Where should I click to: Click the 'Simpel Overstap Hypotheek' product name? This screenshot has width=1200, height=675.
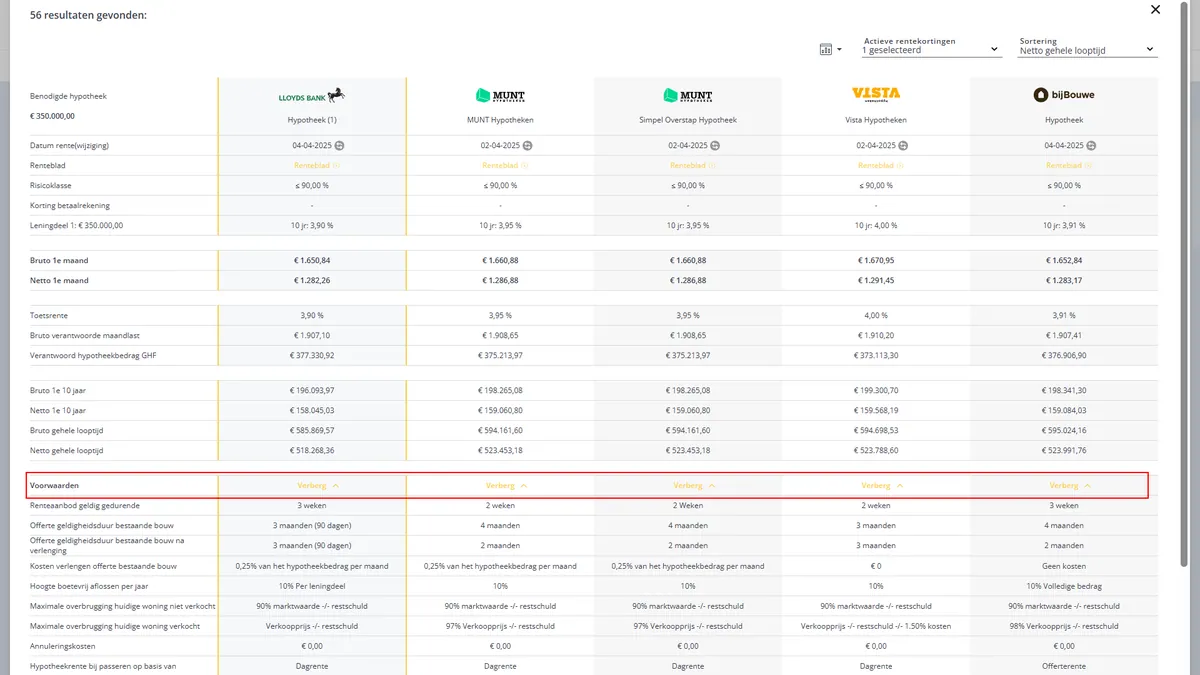click(x=688, y=120)
